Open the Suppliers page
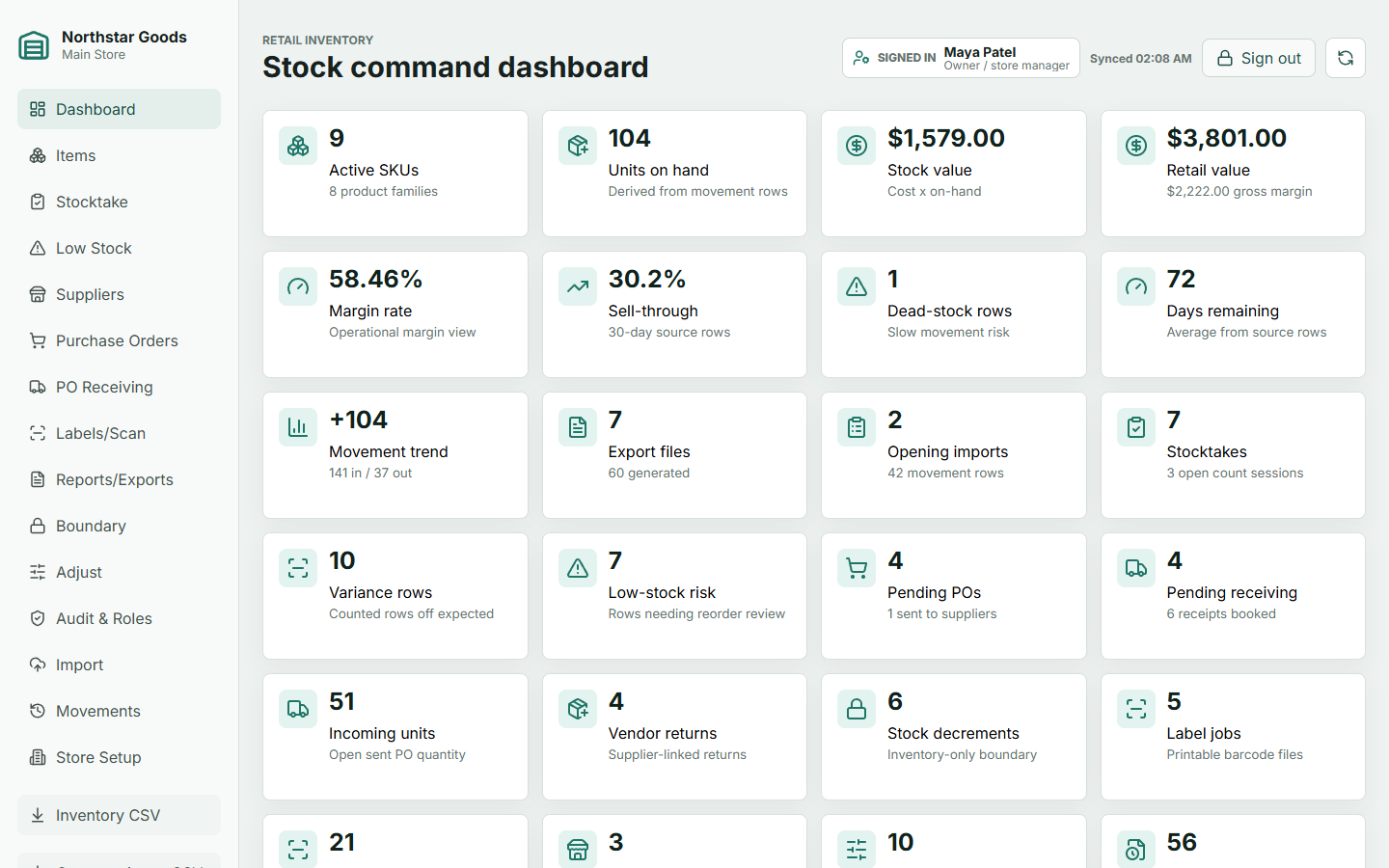 [x=119, y=294]
